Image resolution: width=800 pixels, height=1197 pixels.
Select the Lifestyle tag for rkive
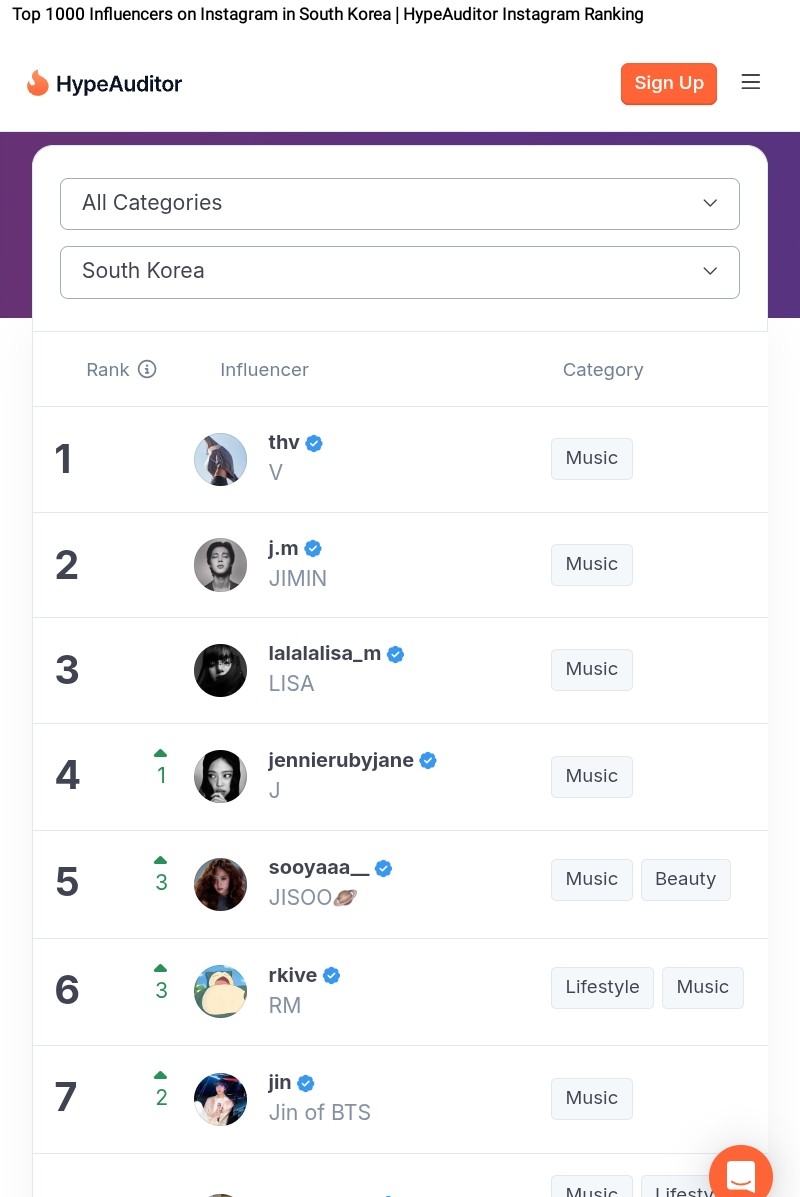tap(602, 987)
